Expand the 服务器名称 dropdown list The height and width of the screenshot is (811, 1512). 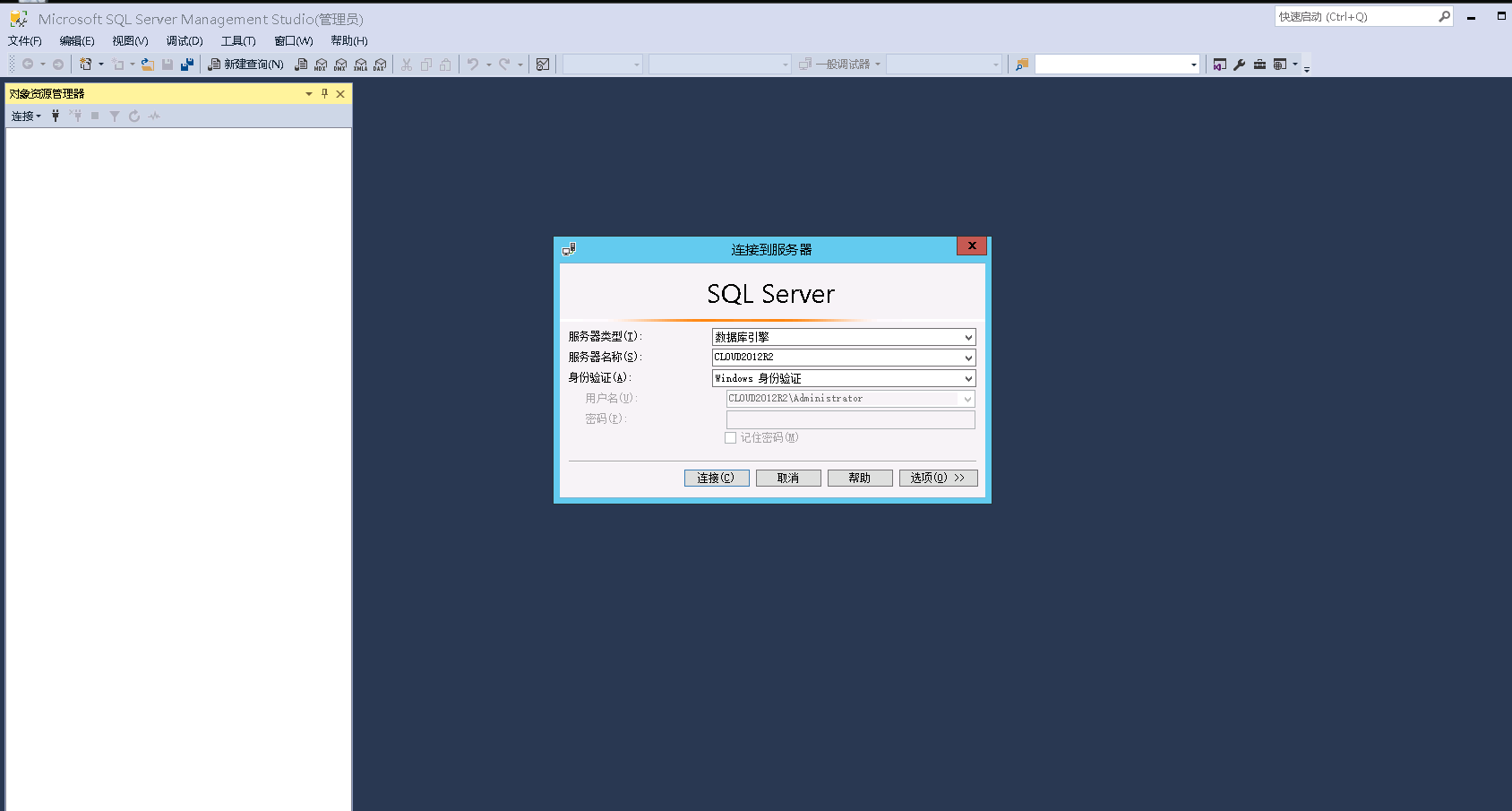966,357
